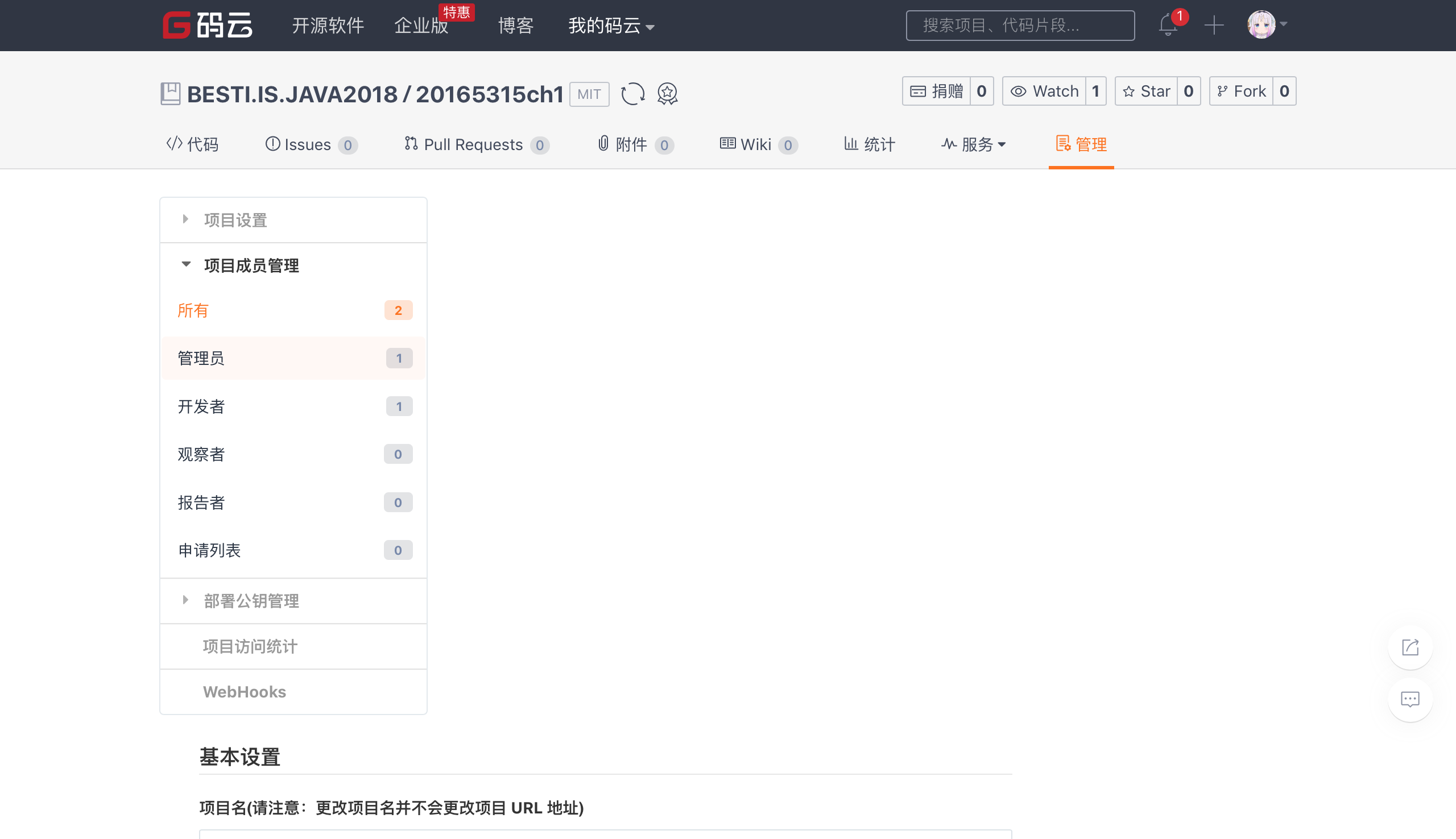
Task: Click the project search input field
Action: [x=1020, y=26]
